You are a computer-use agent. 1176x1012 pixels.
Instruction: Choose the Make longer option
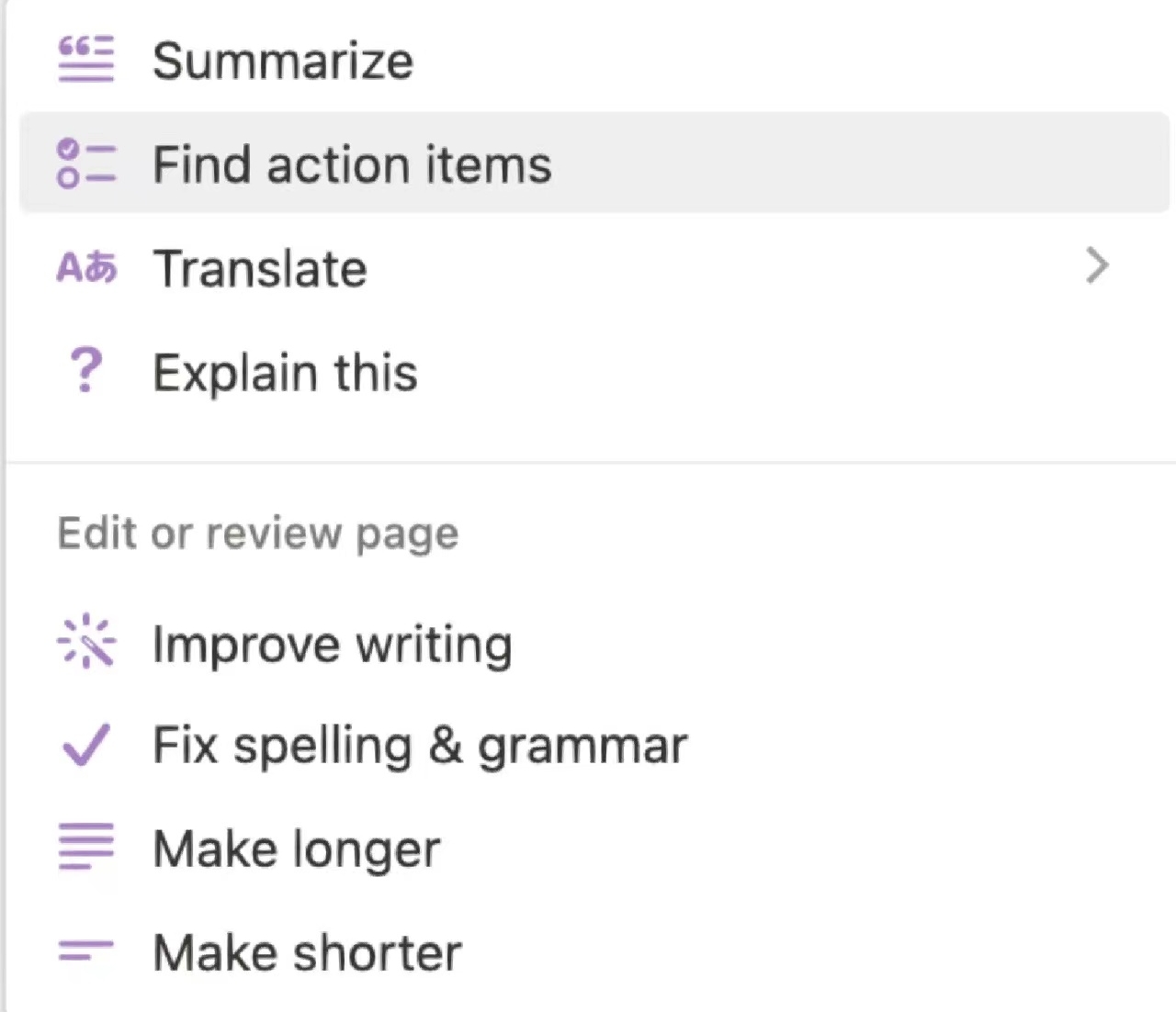tap(297, 849)
